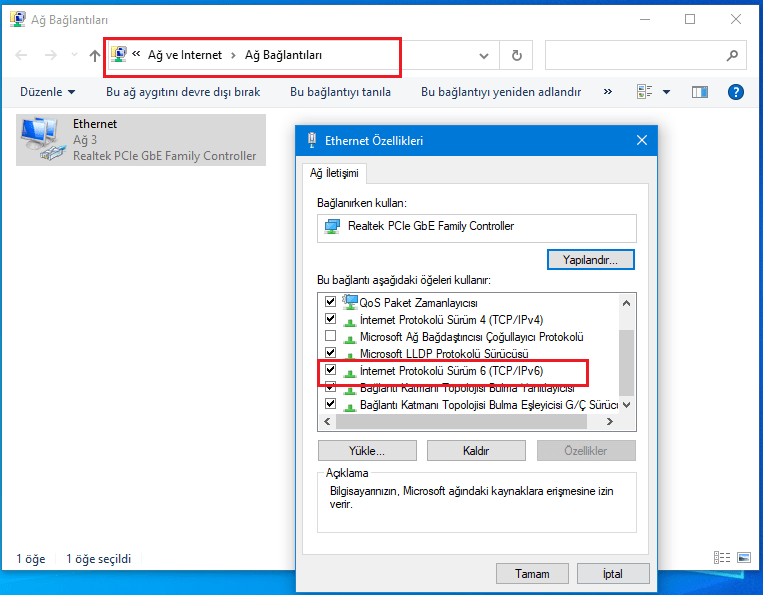Click the search magnifier icon
Screen dimensions: 763x595
pyautogui.click(x=732, y=55)
